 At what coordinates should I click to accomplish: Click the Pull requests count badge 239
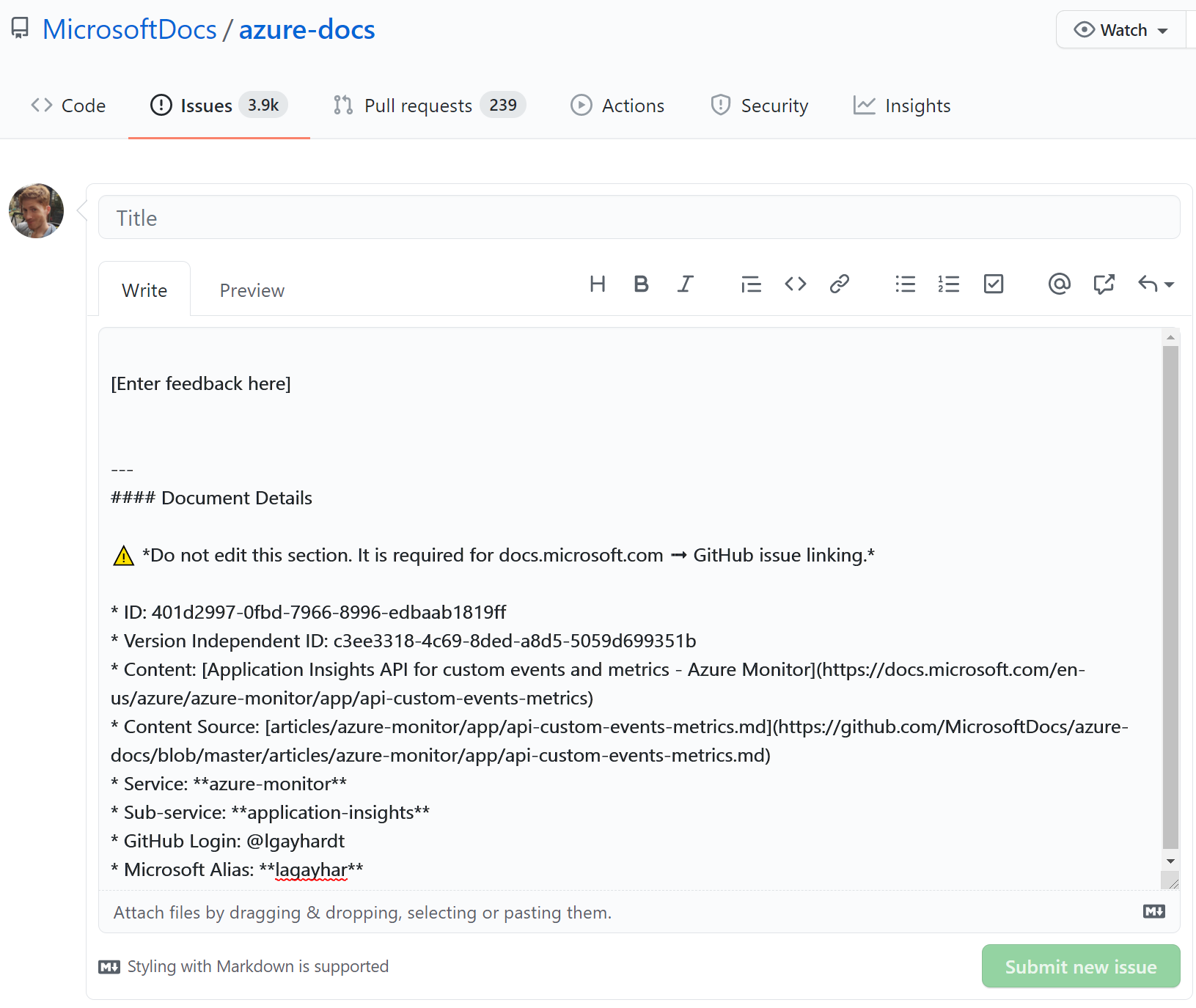pos(503,105)
